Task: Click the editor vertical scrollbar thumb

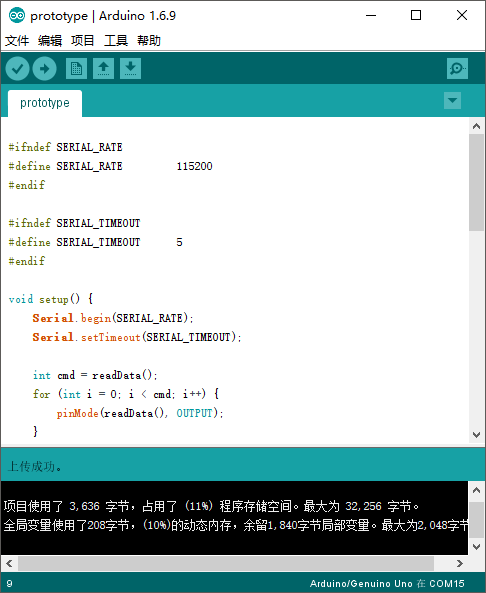Action: click(477, 182)
